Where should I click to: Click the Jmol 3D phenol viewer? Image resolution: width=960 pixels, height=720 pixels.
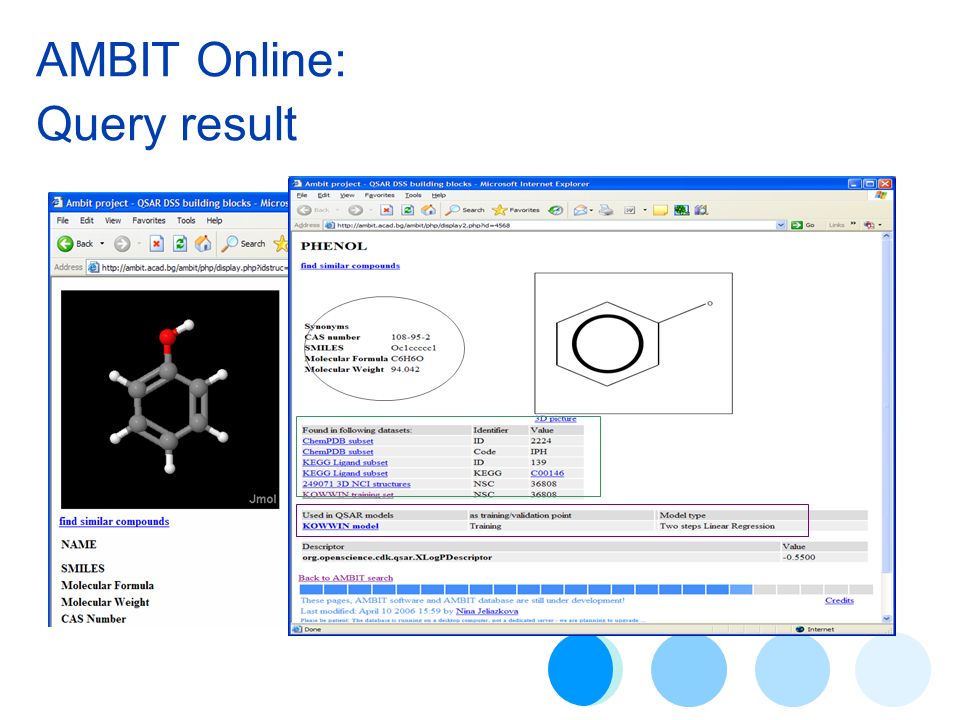click(170, 399)
